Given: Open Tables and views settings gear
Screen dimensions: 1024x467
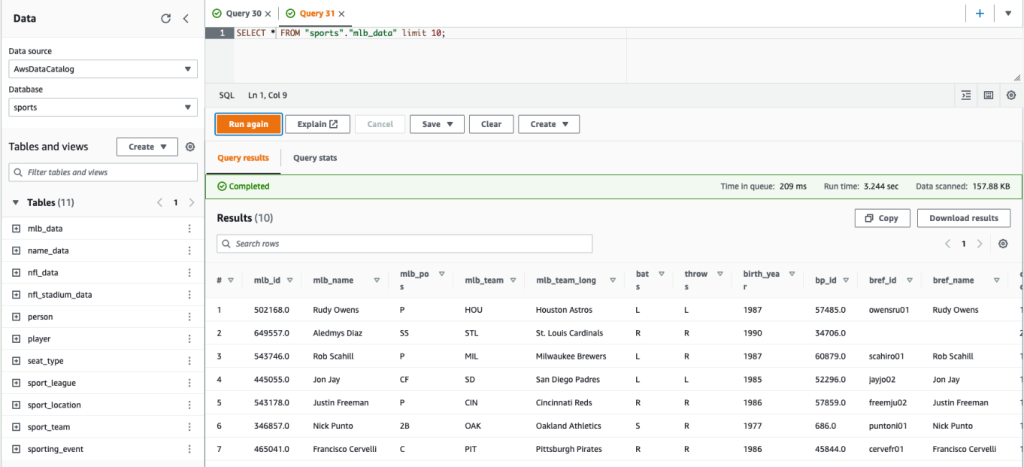Looking at the screenshot, I should [x=190, y=147].
